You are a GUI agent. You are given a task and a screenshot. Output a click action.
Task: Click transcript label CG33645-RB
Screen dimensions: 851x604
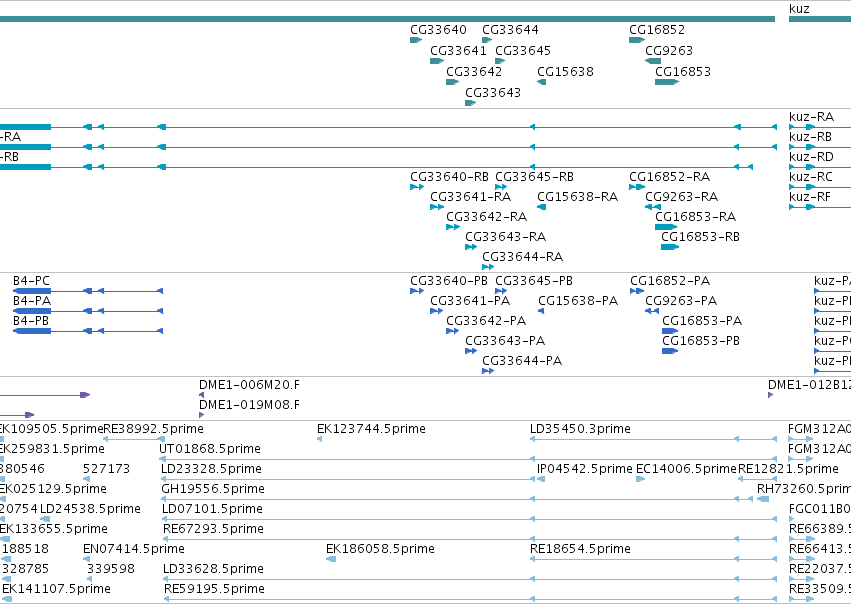click(x=534, y=177)
